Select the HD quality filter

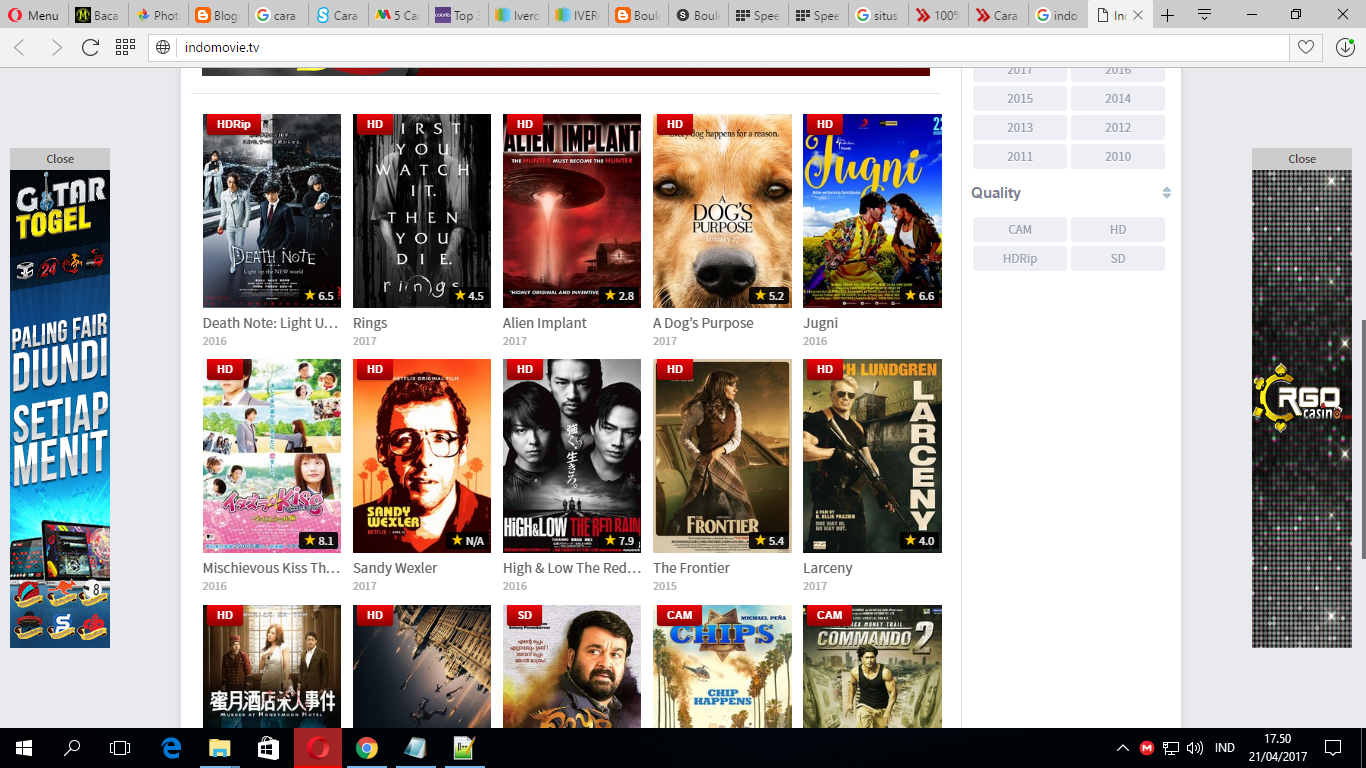pyautogui.click(x=1118, y=229)
